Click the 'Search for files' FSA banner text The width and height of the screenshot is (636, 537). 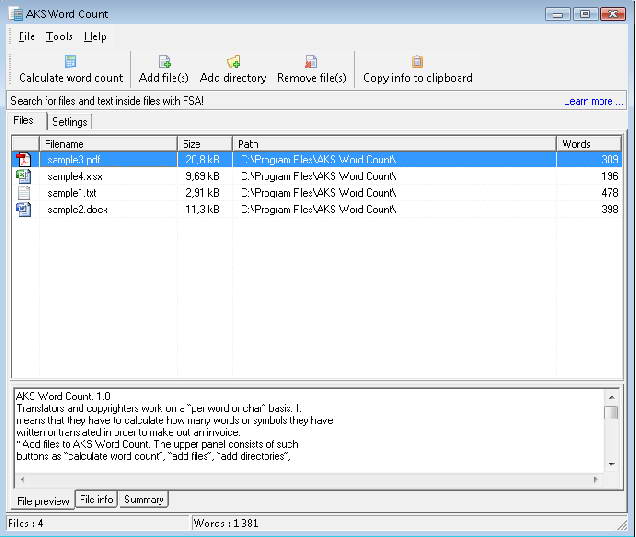click(107, 101)
